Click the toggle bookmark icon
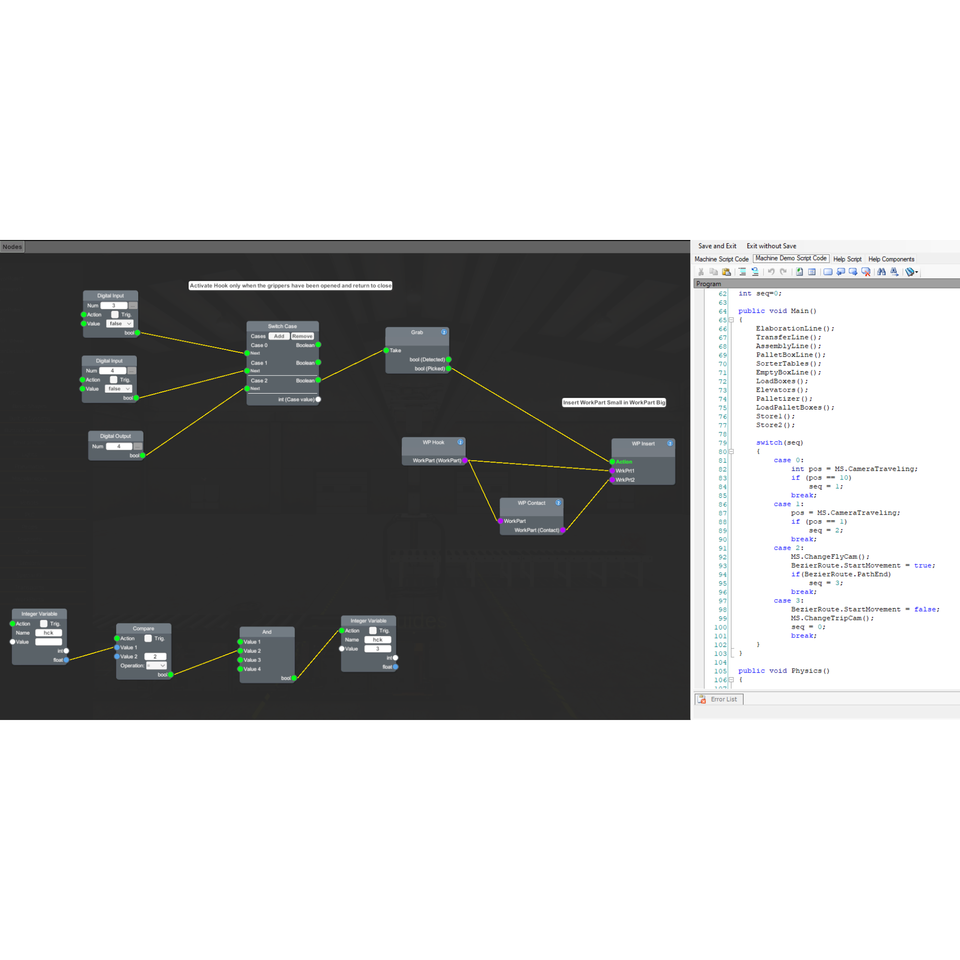Viewport: 960px width, 960px height. 828,272
